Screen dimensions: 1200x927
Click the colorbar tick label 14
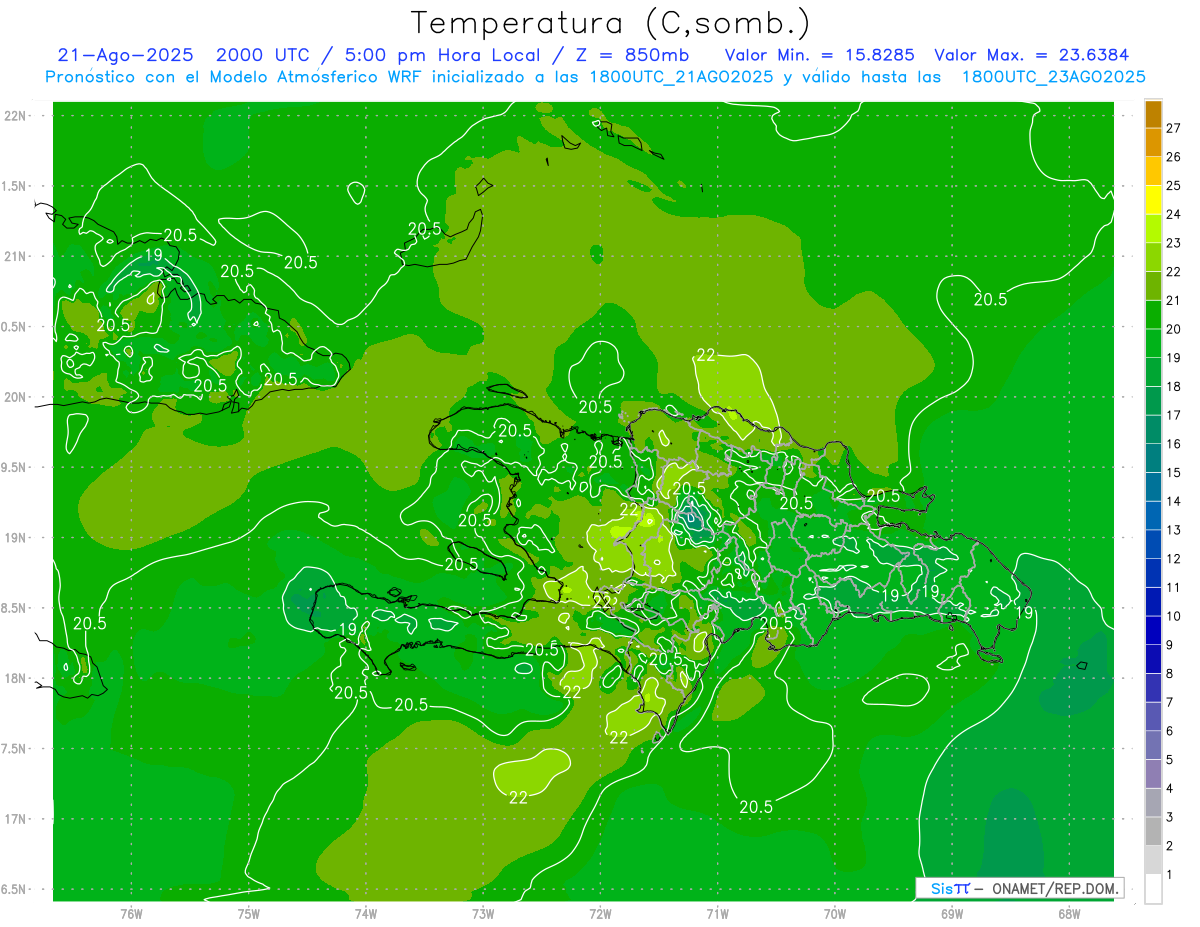click(x=1173, y=501)
